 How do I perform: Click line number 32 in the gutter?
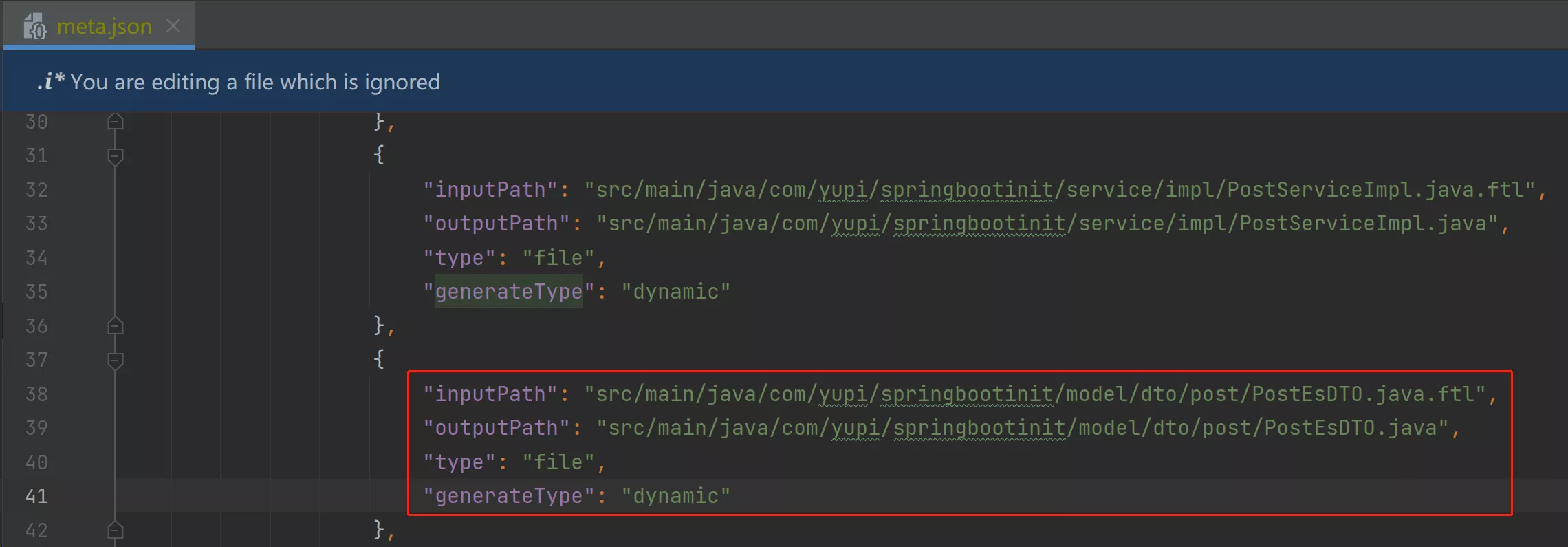tap(36, 190)
